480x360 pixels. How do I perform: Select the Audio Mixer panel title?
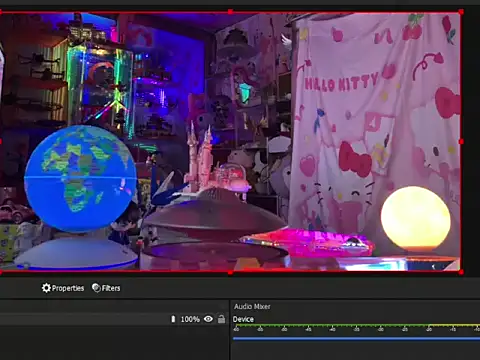252,306
